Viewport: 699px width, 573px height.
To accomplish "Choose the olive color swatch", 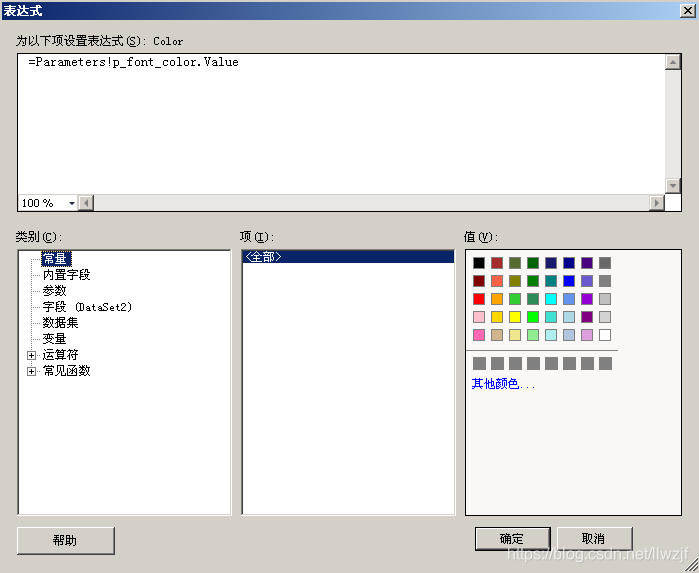I will pos(515,281).
